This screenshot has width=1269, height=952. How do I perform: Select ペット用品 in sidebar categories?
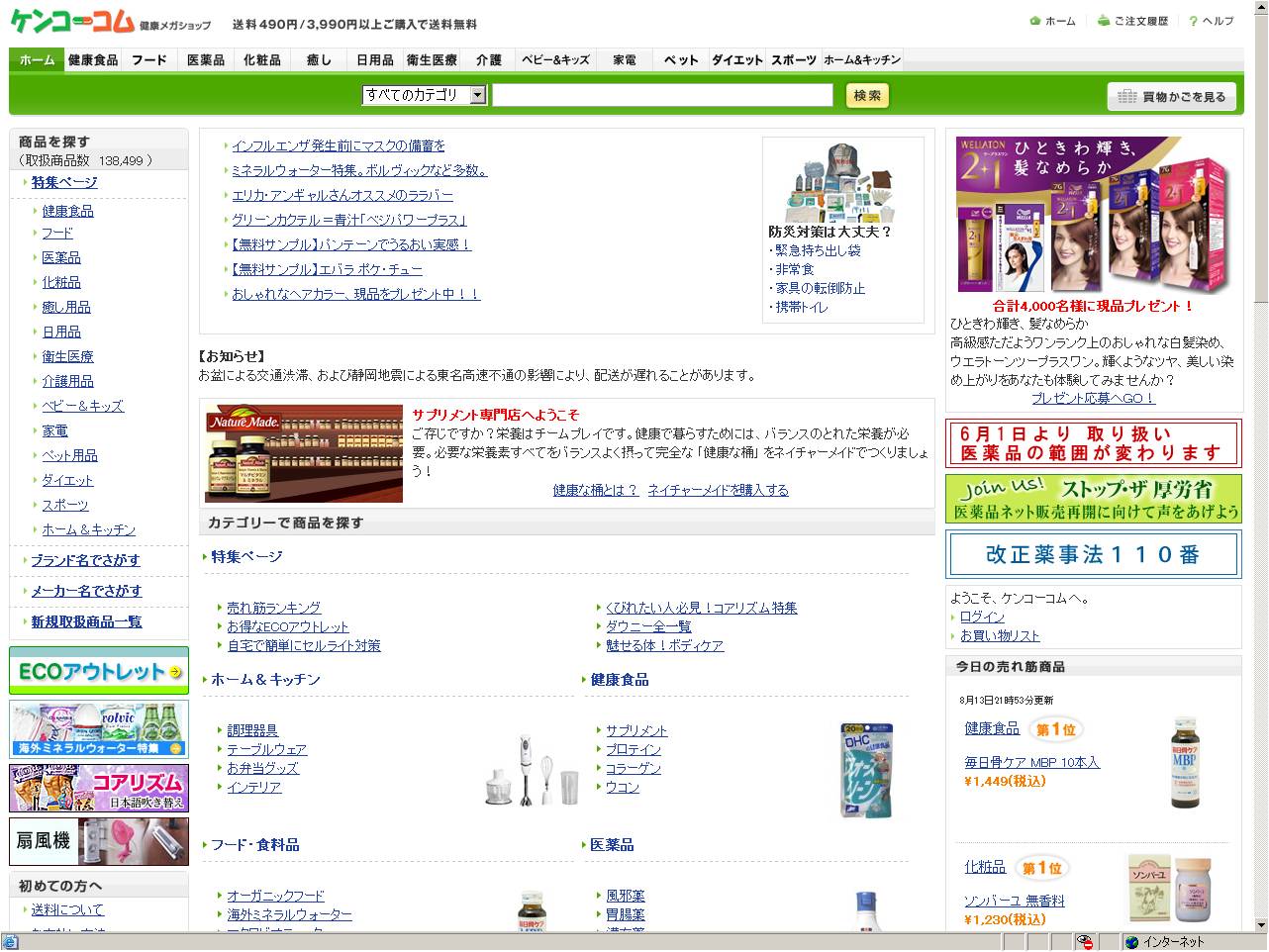69,455
